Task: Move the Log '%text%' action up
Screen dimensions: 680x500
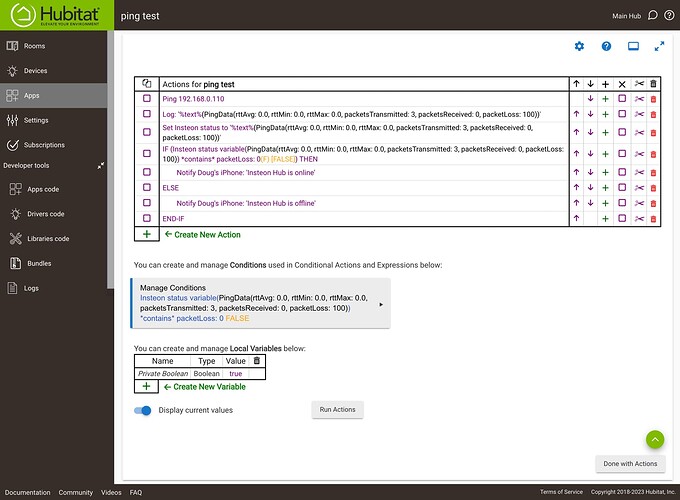Action: (x=576, y=114)
